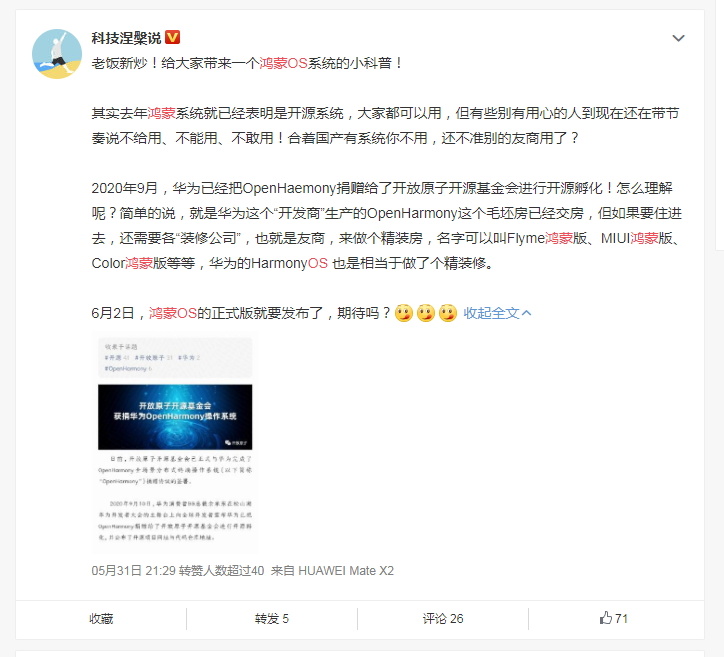Click 鸿蒙OS link in the 6月2日 line
This screenshot has width=724, height=657.
point(173,313)
